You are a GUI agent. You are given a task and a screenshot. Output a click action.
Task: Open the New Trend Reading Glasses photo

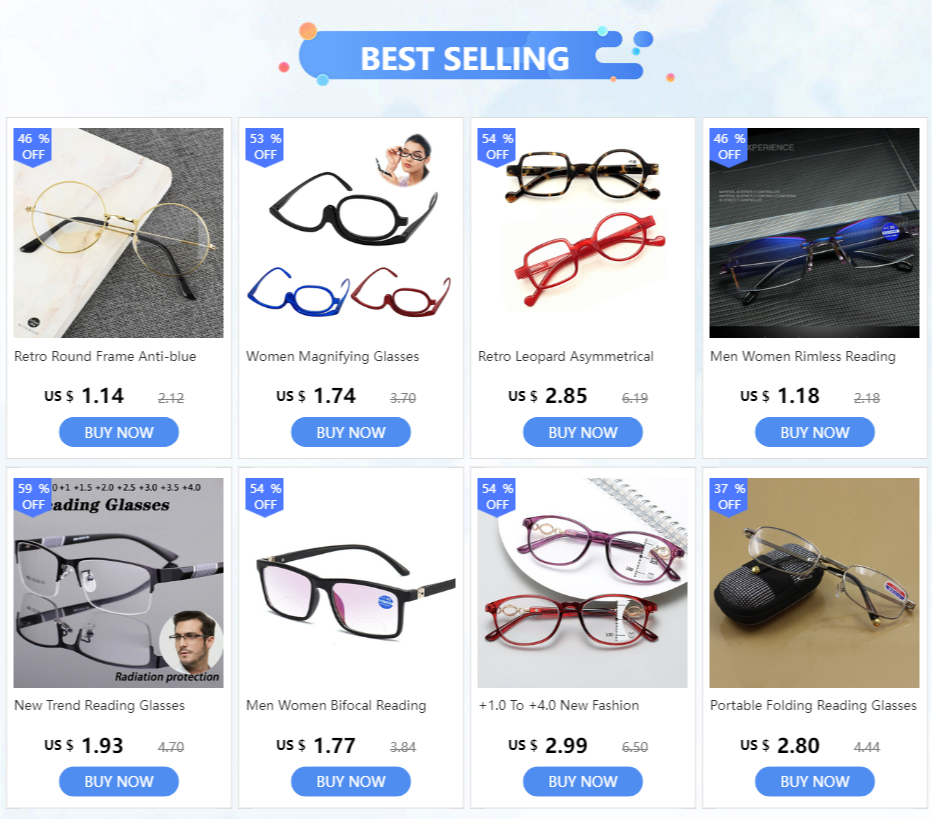pyautogui.click(x=118, y=582)
